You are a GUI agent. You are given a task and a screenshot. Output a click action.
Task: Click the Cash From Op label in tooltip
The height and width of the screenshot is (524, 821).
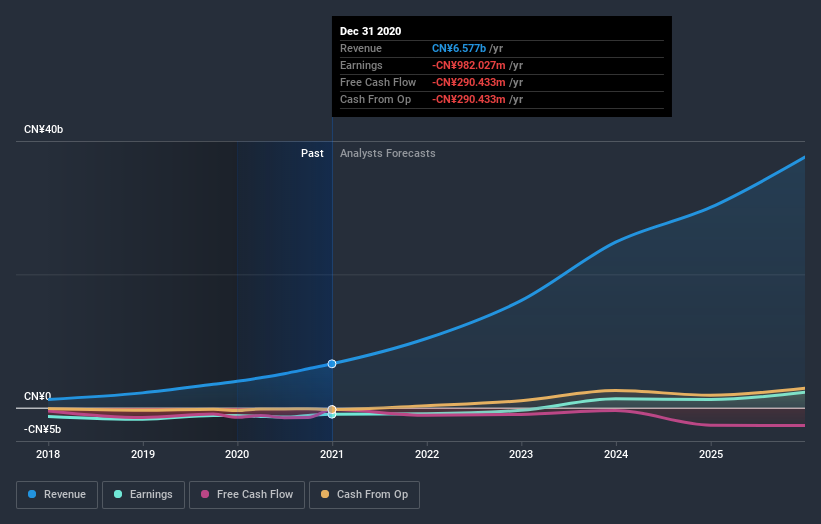tap(375, 99)
